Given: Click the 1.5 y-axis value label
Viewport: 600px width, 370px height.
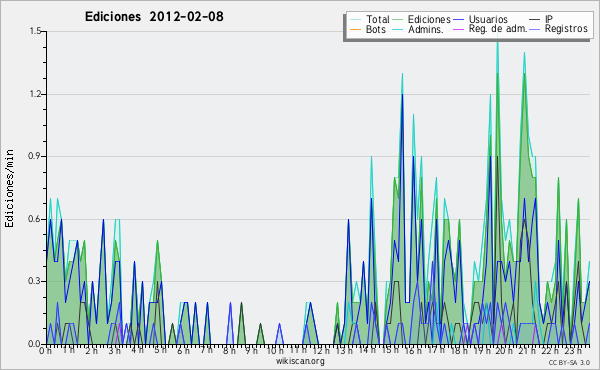Looking at the screenshot, I should point(35,31).
